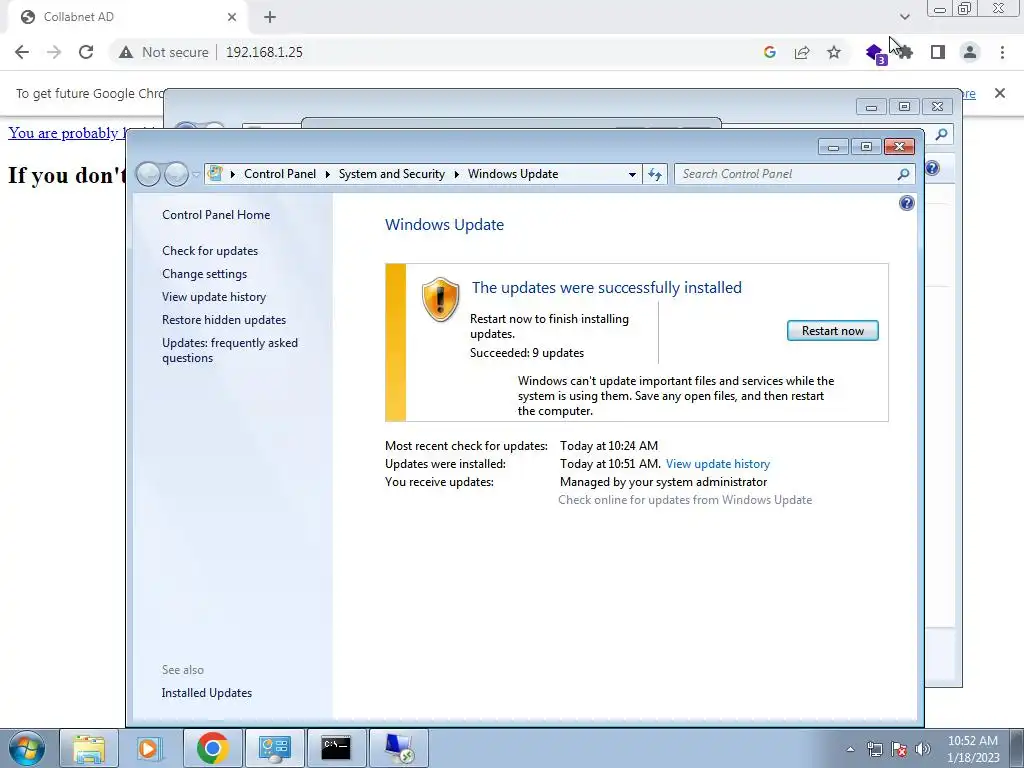
Task: Click Chrome back button
Action: click(x=22, y=52)
